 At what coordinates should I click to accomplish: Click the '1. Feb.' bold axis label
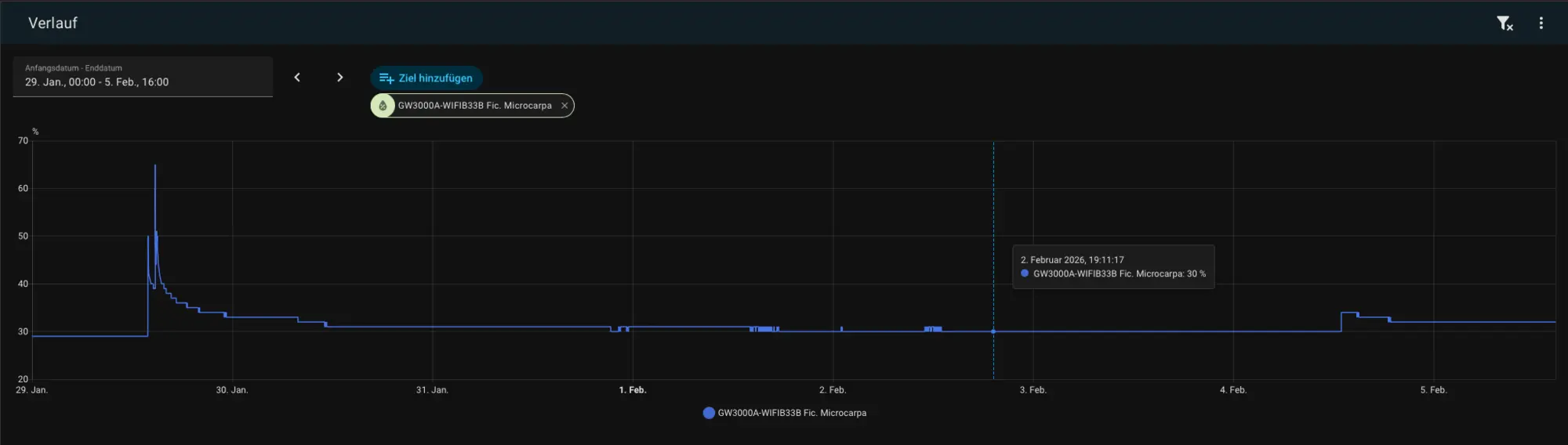[x=633, y=390]
